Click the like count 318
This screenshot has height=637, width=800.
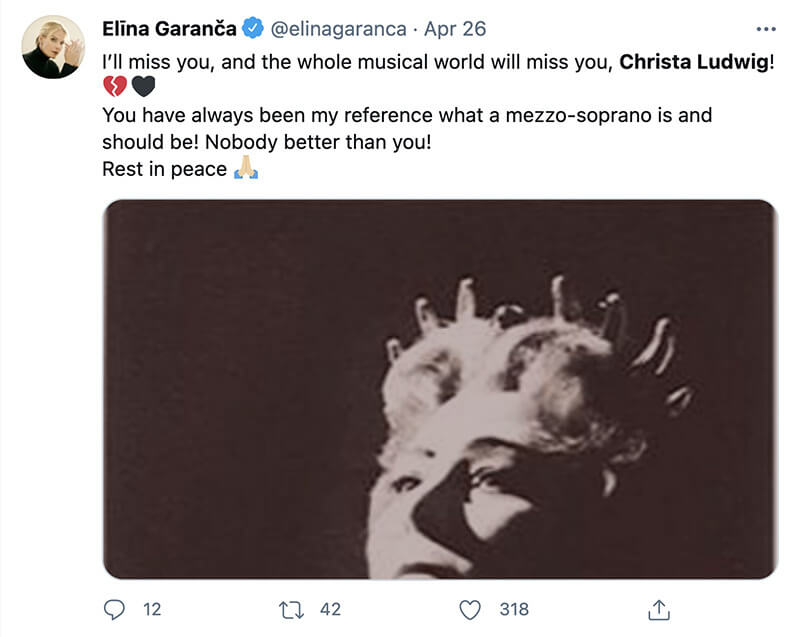click(514, 608)
